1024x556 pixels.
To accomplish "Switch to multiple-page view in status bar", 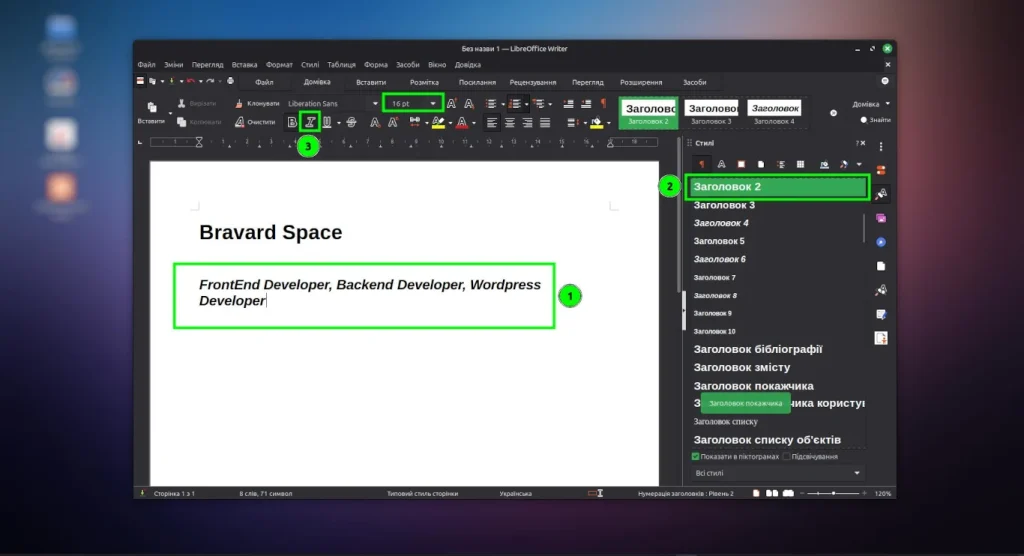I will pos(772,493).
